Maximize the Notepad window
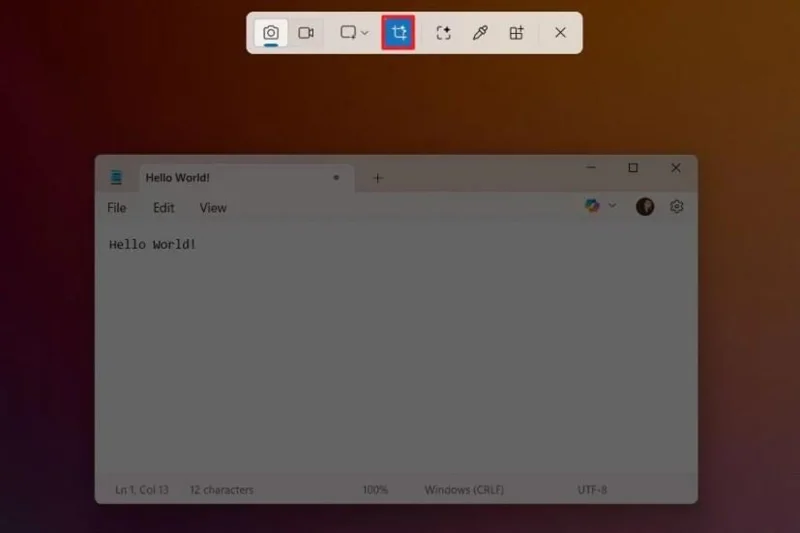Viewport: 800px width, 533px height. click(633, 167)
